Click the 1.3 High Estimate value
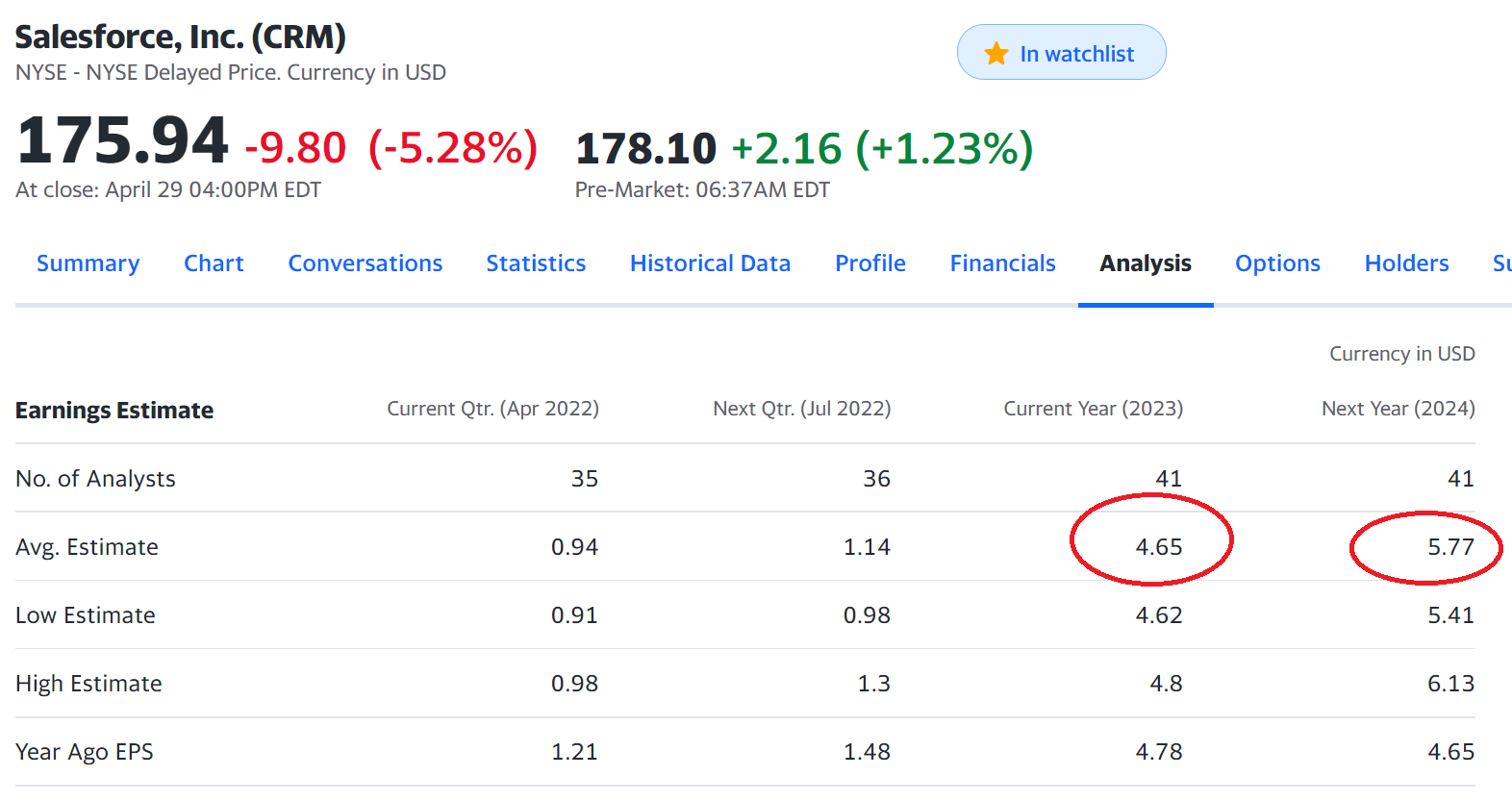1512x801 pixels. [873, 684]
